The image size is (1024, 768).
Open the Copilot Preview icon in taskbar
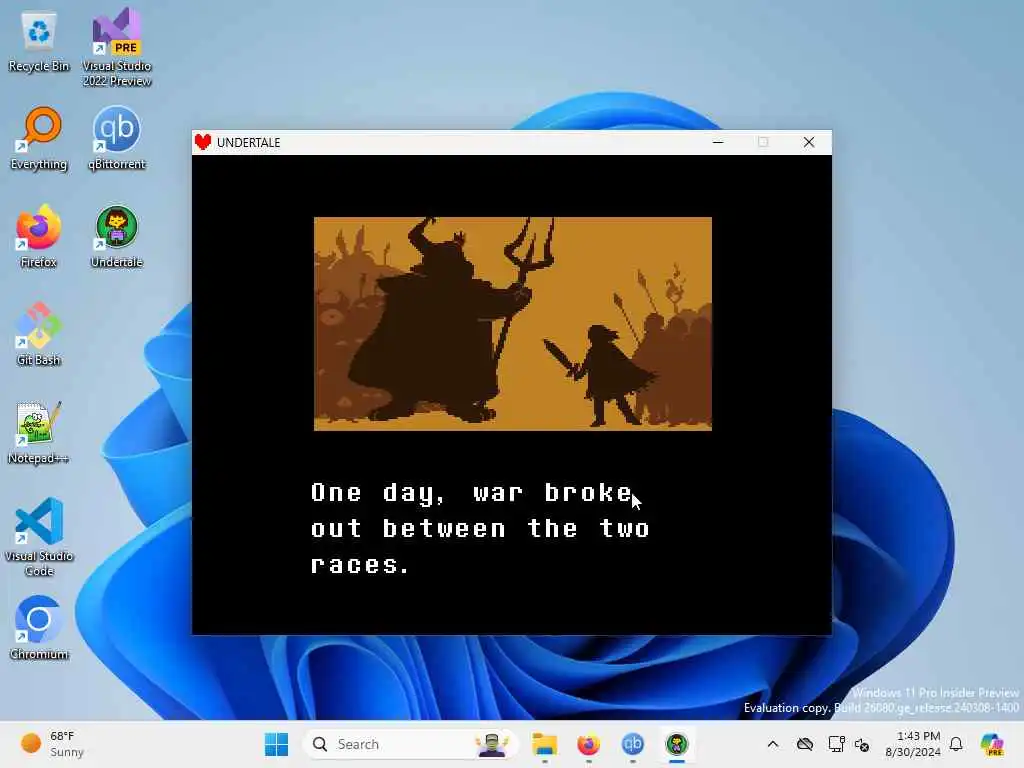[992, 744]
